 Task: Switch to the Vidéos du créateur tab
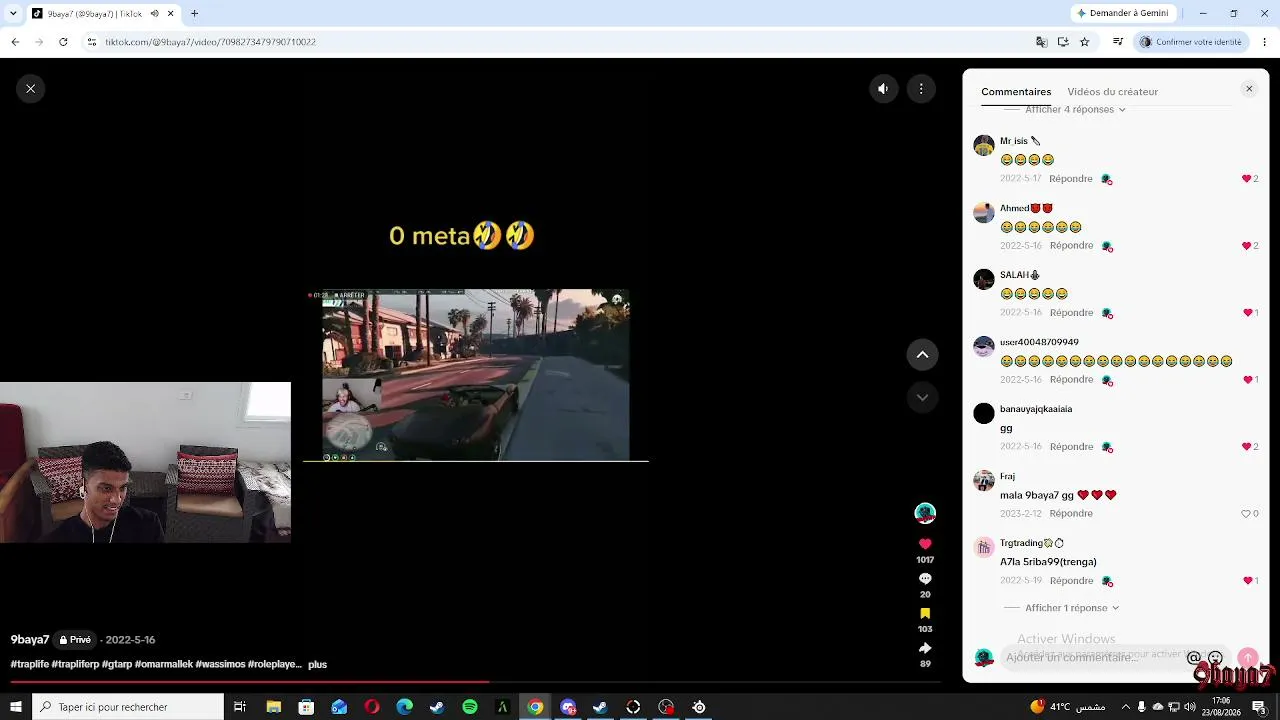click(x=1112, y=92)
